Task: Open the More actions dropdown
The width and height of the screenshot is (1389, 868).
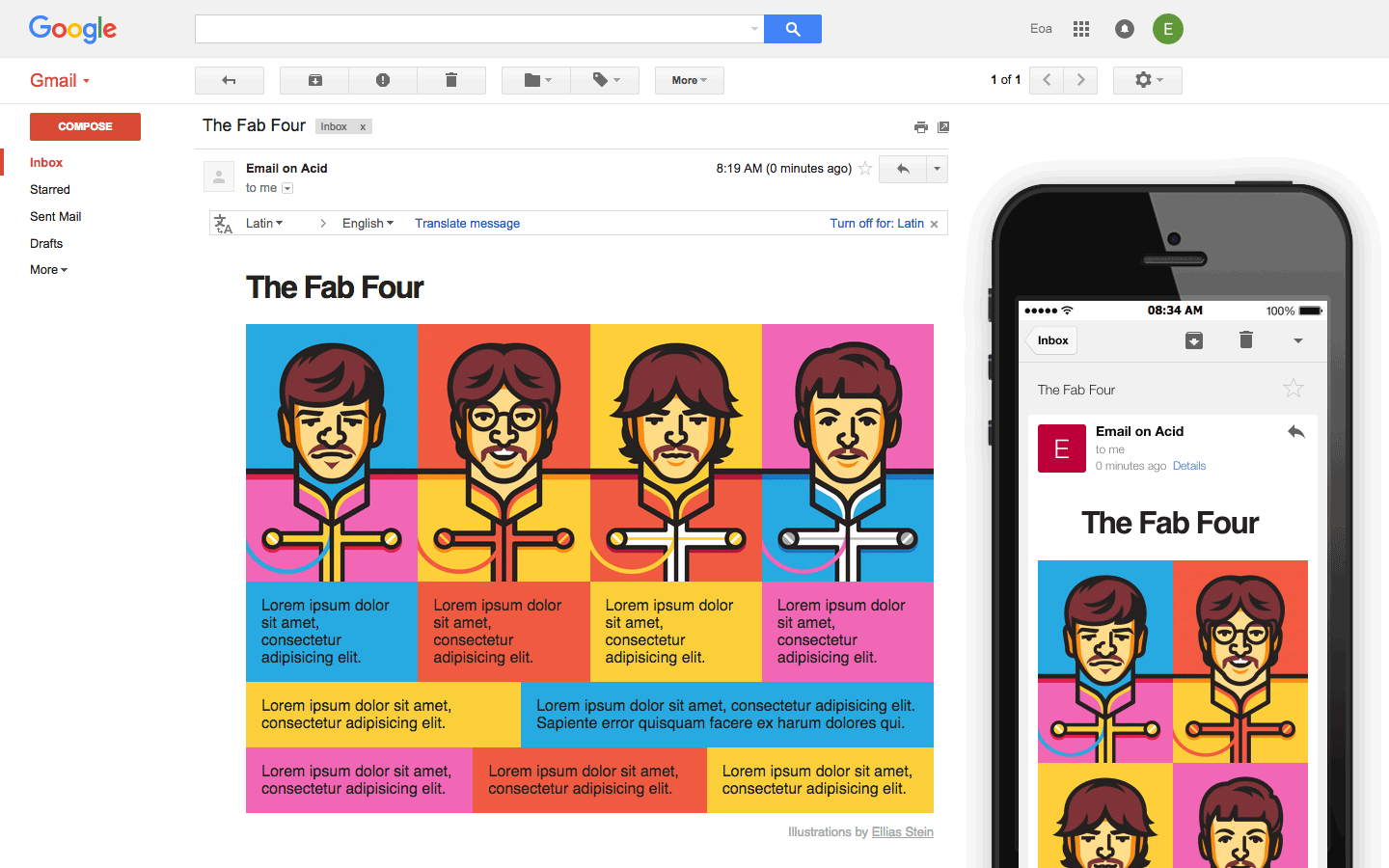Action: pyautogui.click(x=690, y=80)
